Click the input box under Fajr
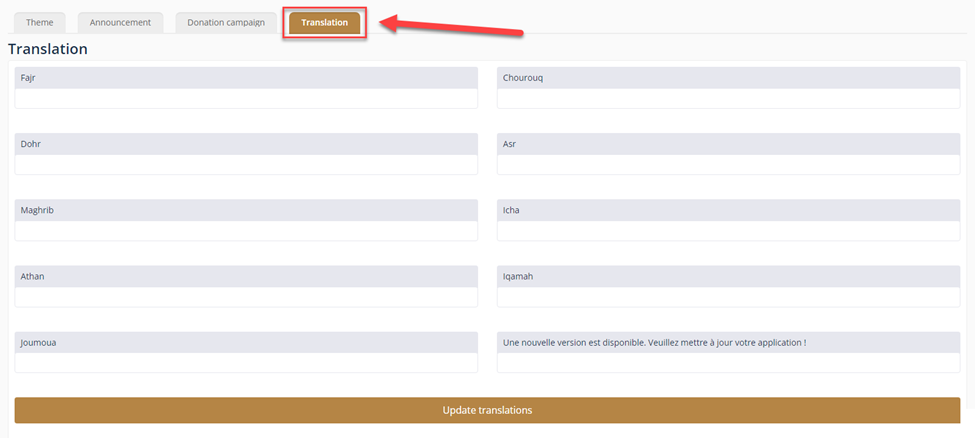Screen dimensions: 975x438 pyautogui.click(x=246, y=99)
